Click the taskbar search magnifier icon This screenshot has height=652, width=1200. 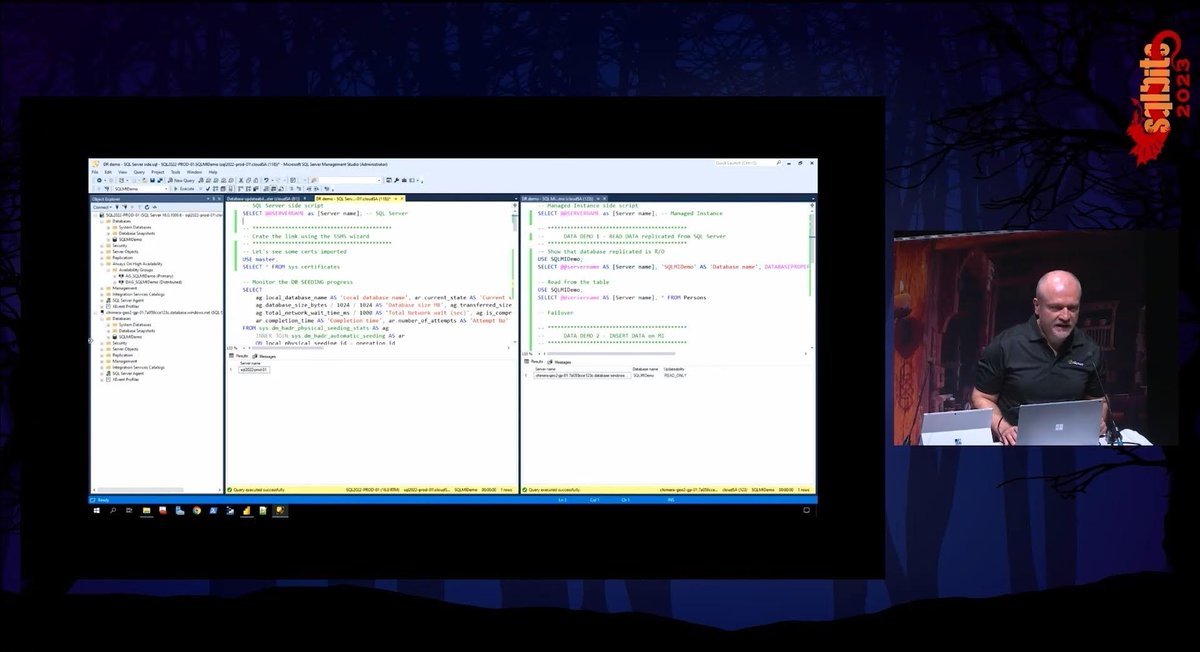[x=113, y=511]
